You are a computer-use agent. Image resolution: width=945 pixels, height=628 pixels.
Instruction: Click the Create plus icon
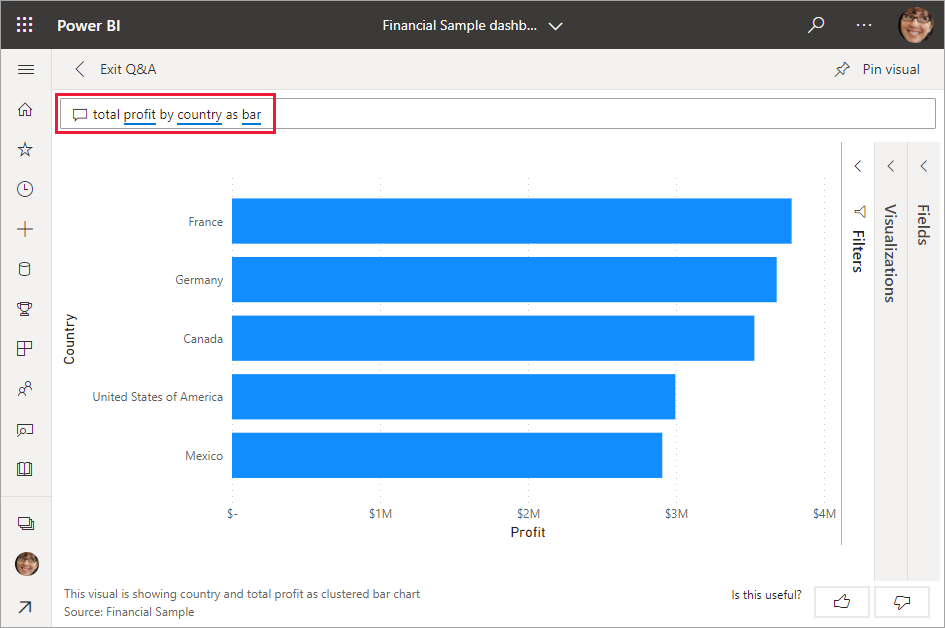coord(26,229)
